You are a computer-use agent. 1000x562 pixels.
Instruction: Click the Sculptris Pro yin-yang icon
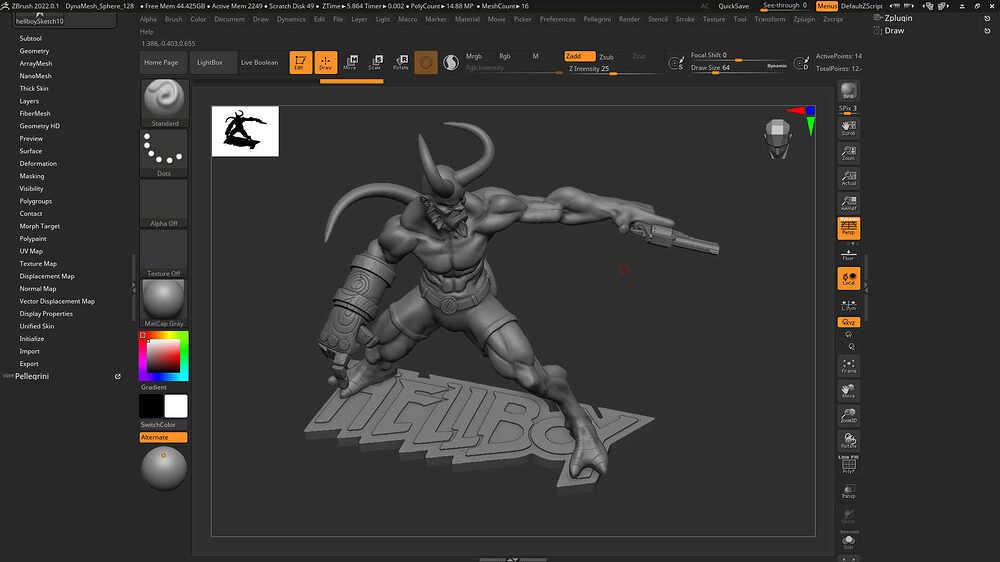pos(451,63)
